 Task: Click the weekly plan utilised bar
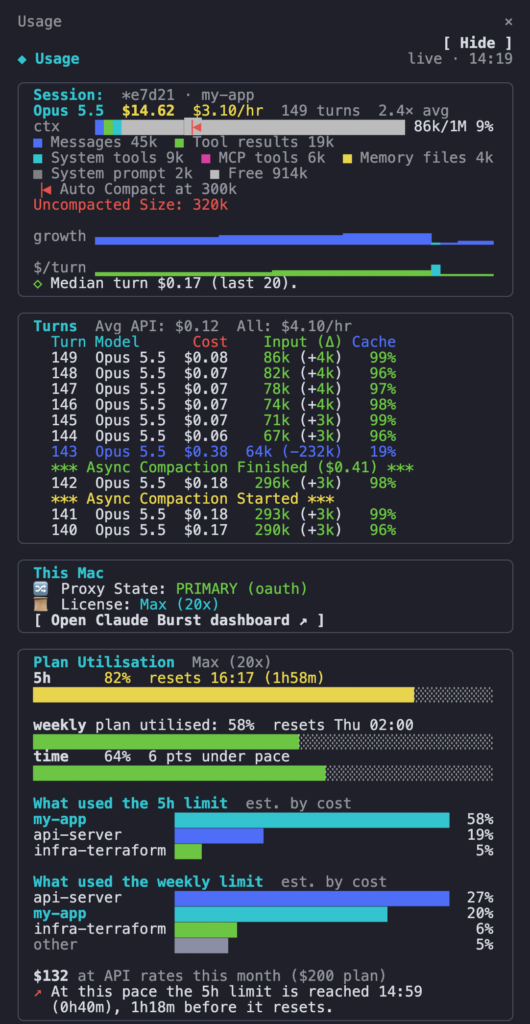point(263,741)
